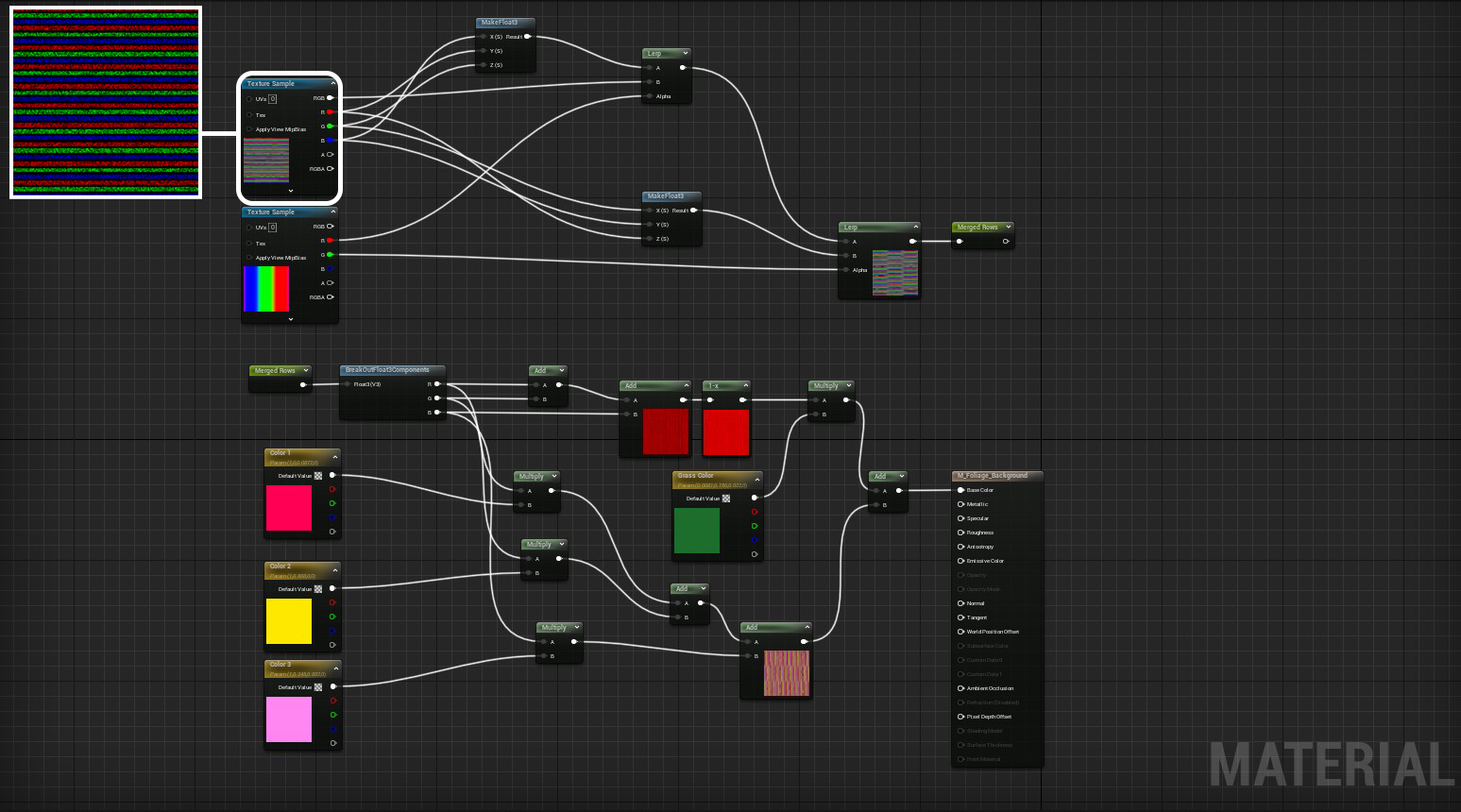
Task: Click the large Color 1 preview swatch
Action: [x=289, y=508]
